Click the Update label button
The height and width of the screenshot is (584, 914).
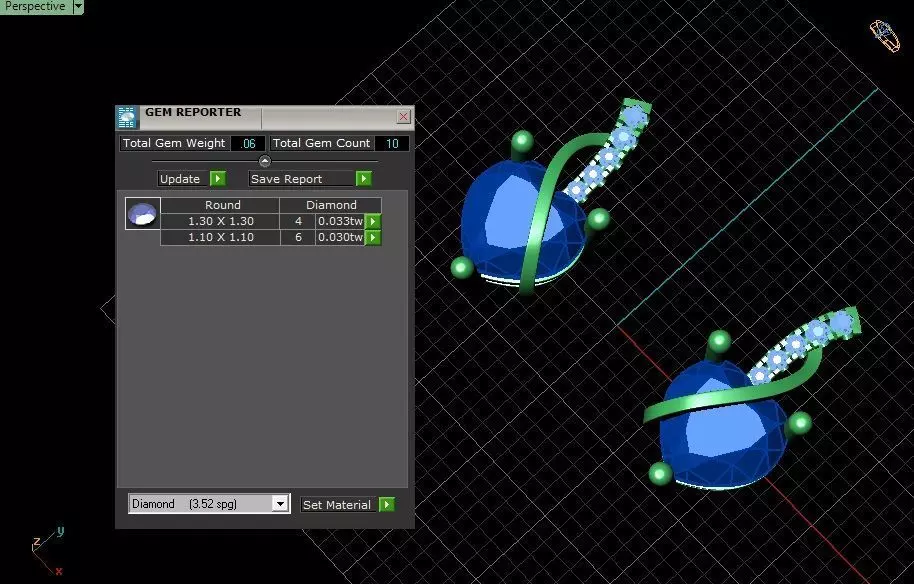(184, 179)
